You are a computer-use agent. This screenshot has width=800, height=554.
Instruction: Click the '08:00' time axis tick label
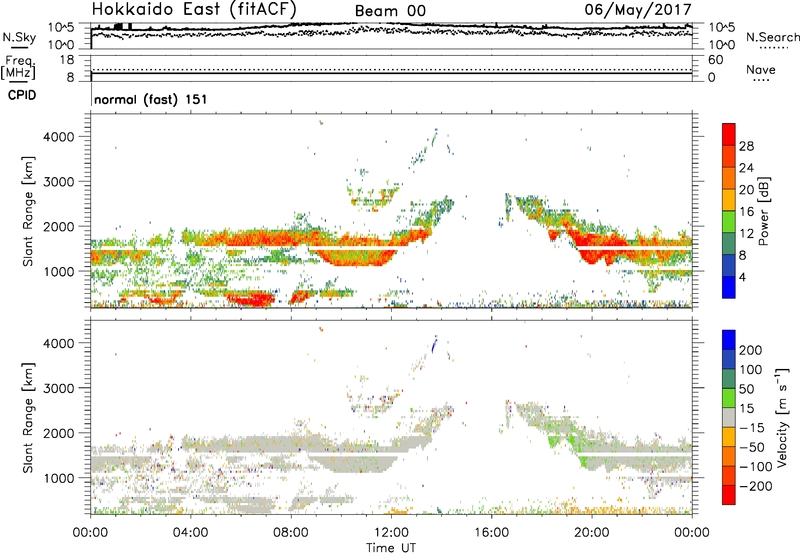291,533
